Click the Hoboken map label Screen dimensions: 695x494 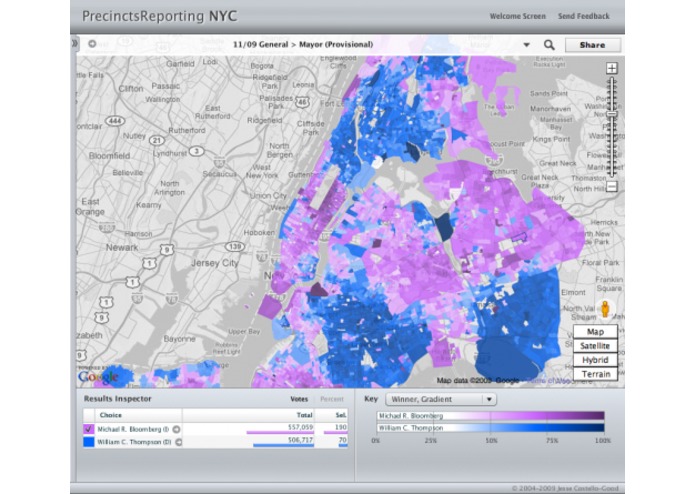[259, 232]
